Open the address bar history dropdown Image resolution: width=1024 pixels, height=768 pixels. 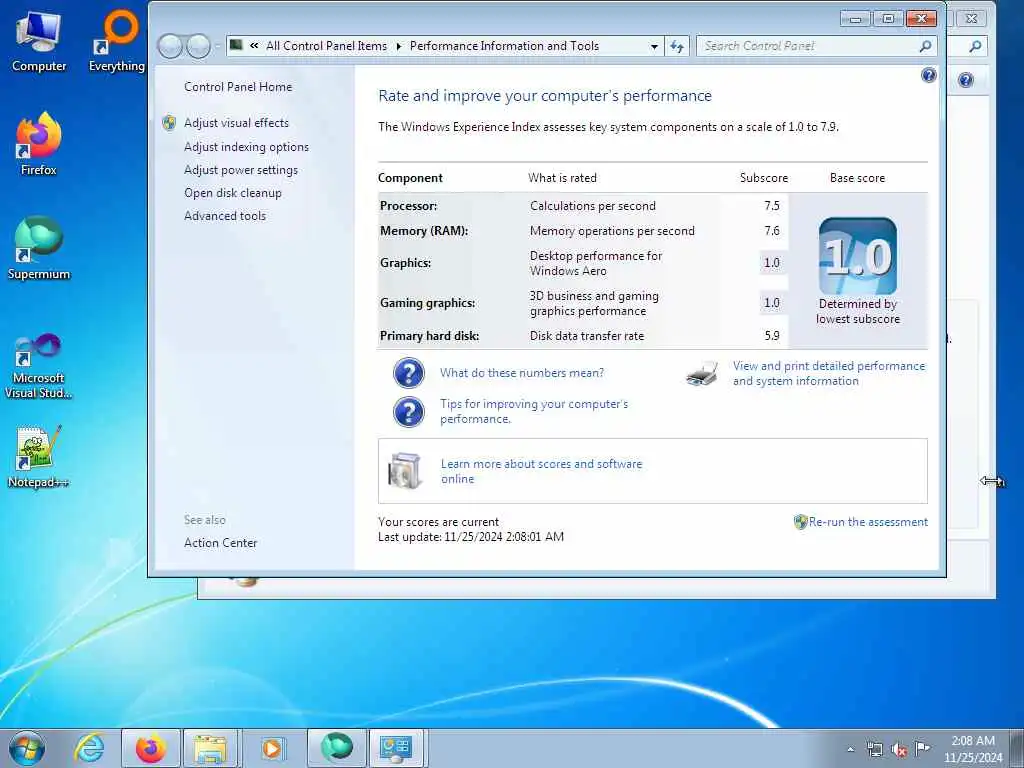(654, 46)
